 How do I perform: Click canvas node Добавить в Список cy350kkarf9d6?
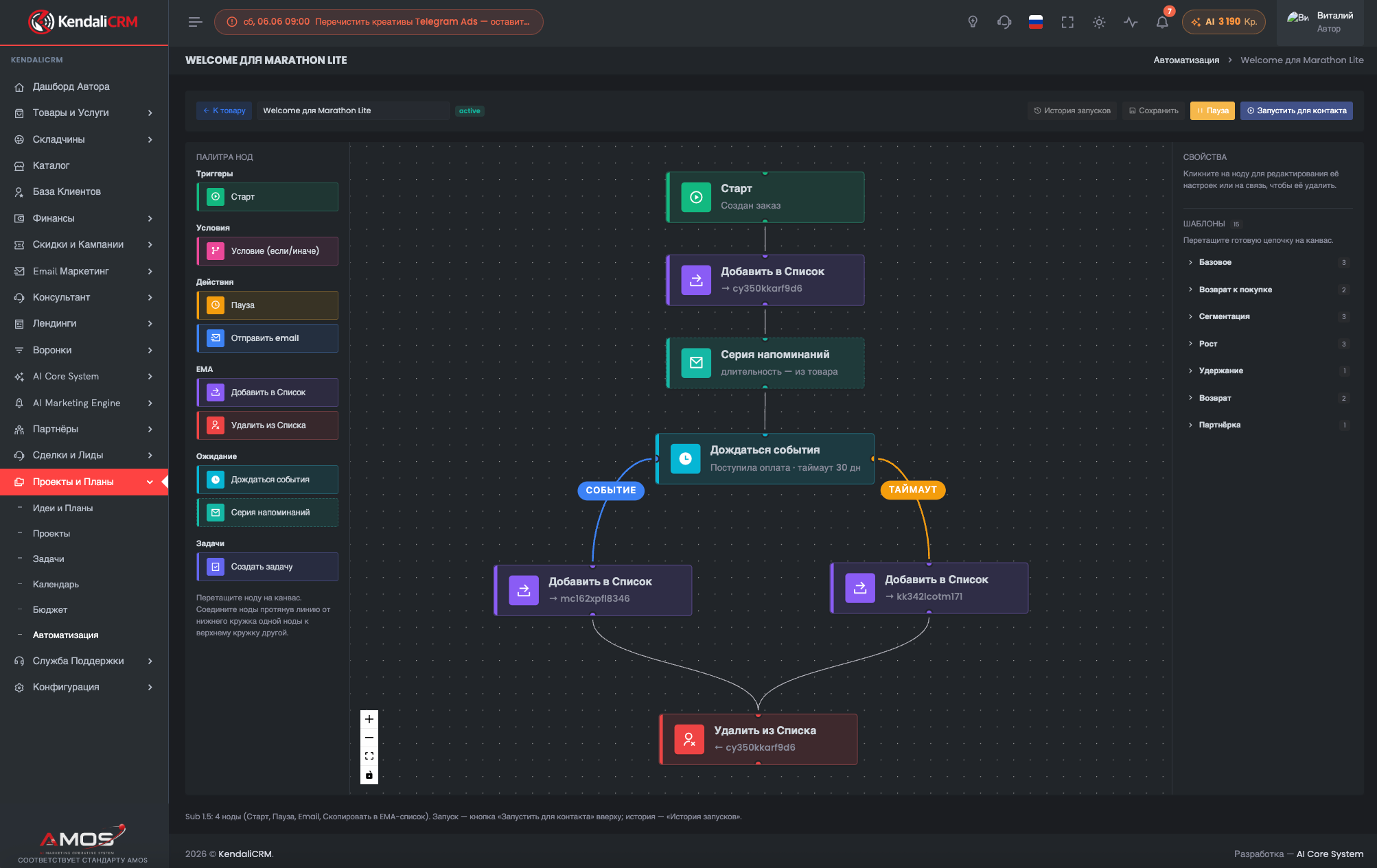(765, 280)
